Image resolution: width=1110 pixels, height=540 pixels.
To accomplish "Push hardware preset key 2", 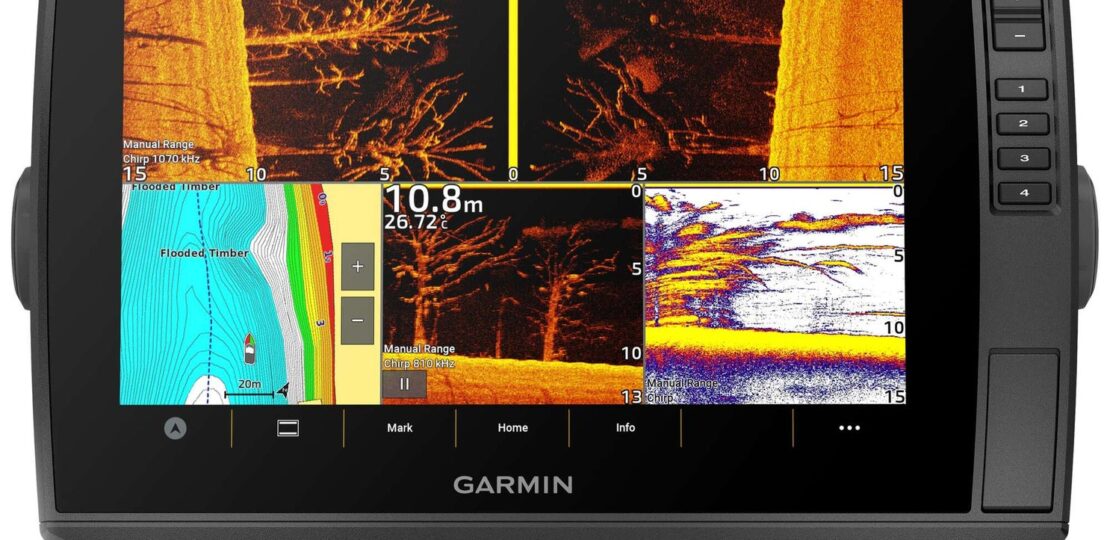I will [x=1023, y=124].
